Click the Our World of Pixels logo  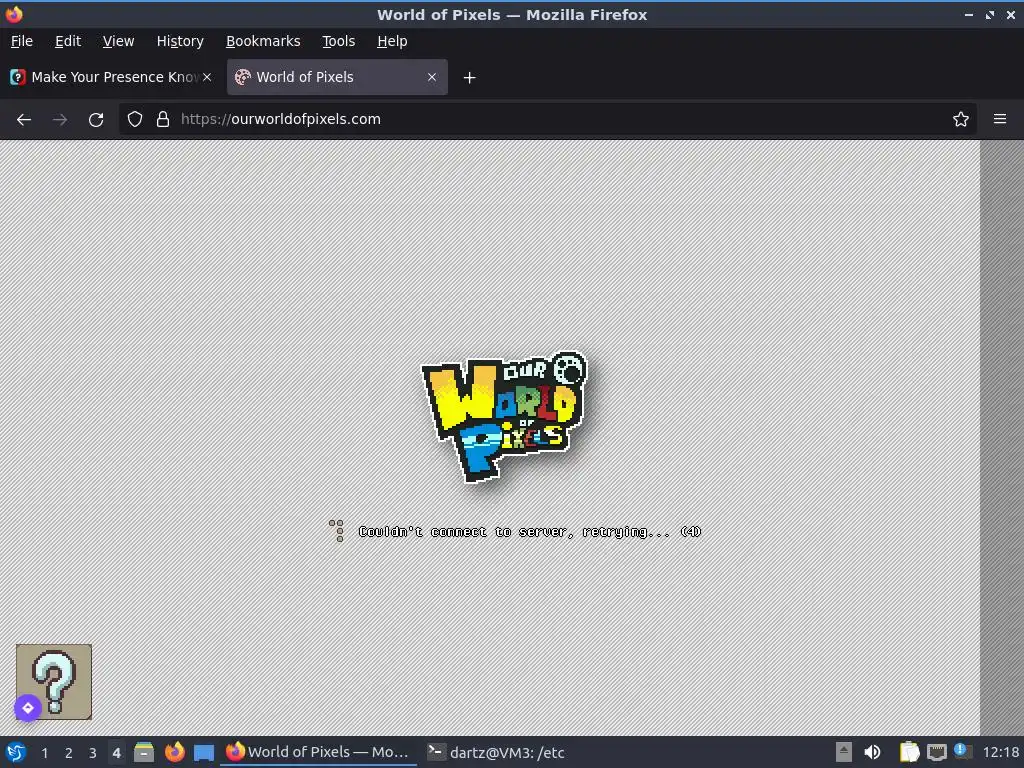tap(504, 417)
